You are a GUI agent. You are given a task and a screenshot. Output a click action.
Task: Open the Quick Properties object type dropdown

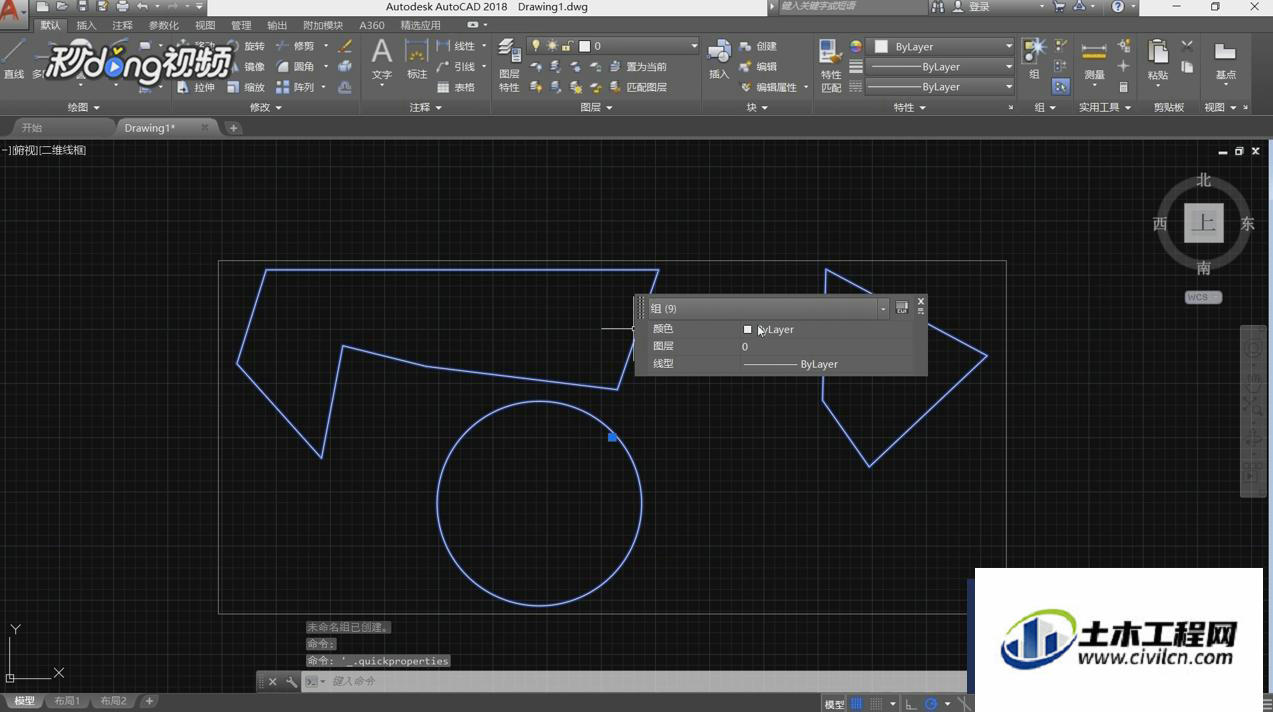point(883,309)
